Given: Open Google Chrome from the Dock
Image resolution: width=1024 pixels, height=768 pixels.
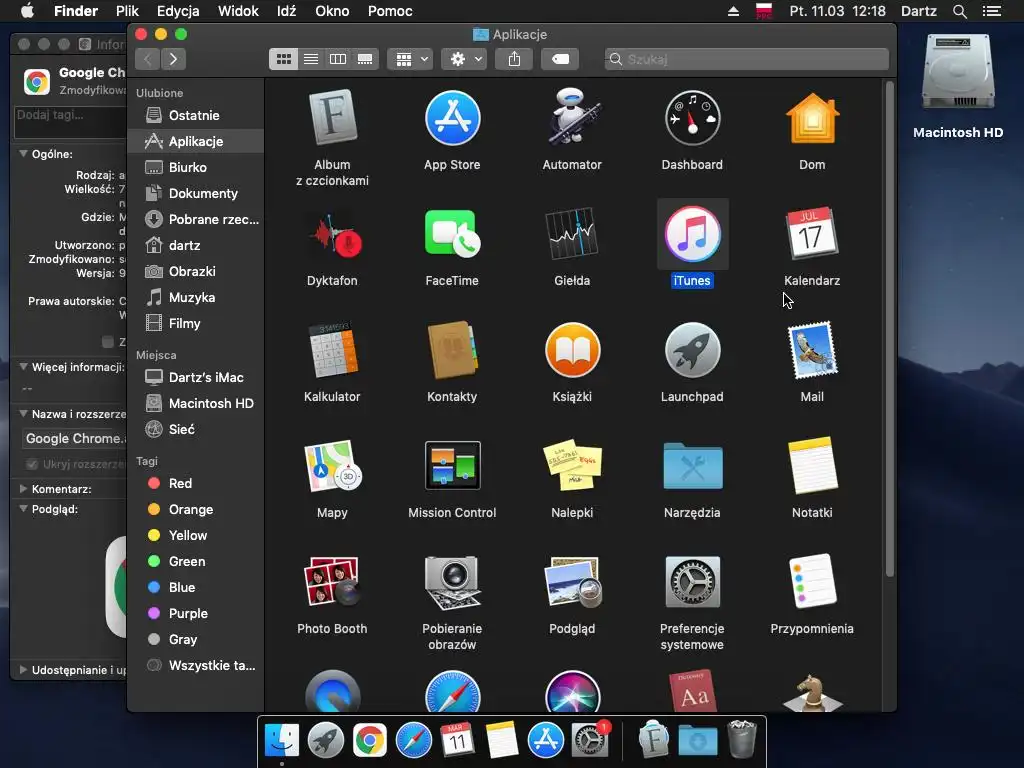Looking at the screenshot, I should click(x=370, y=741).
